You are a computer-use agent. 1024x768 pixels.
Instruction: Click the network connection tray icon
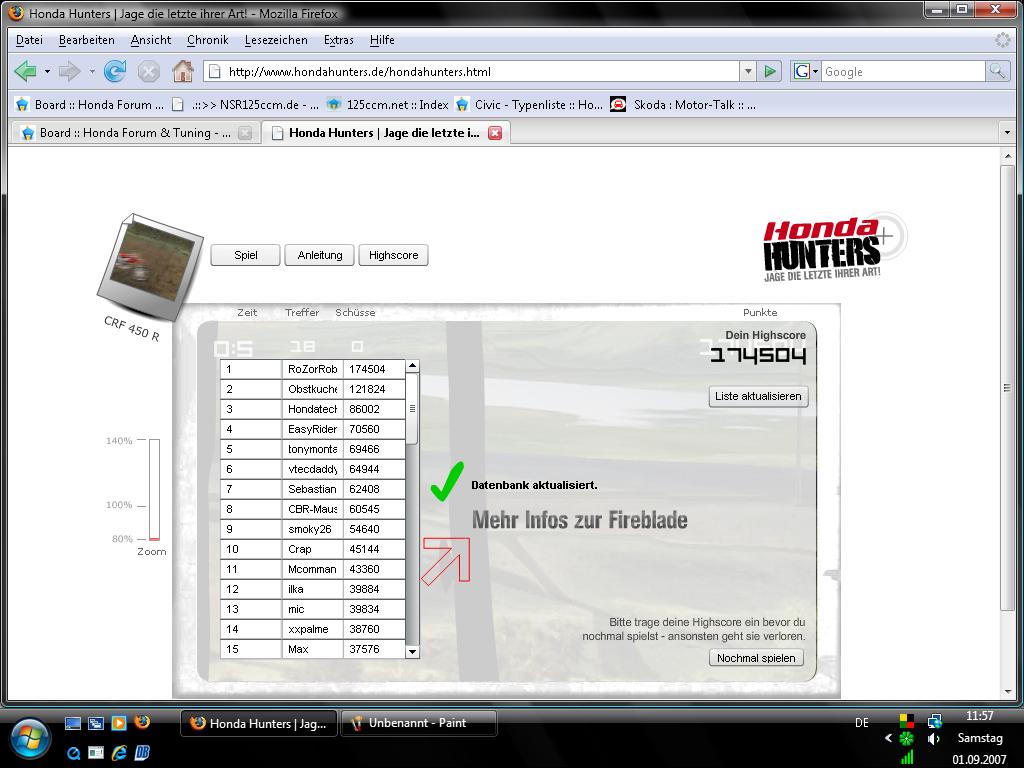tap(935, 721)
